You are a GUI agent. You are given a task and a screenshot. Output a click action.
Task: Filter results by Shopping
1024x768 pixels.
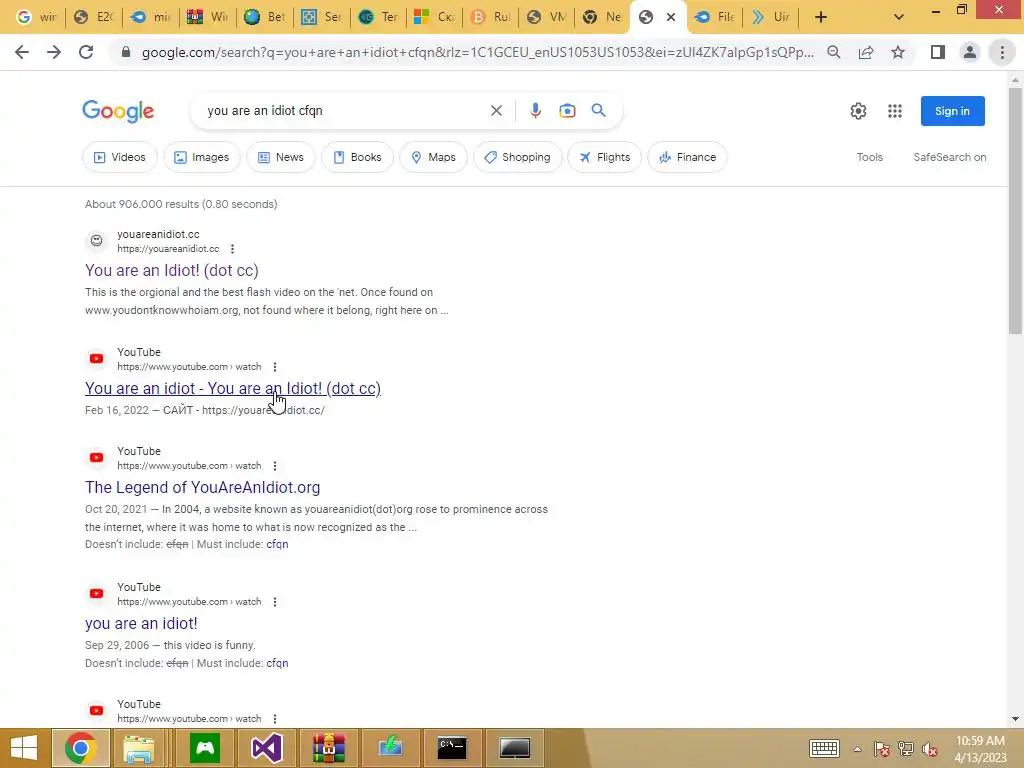517,157
